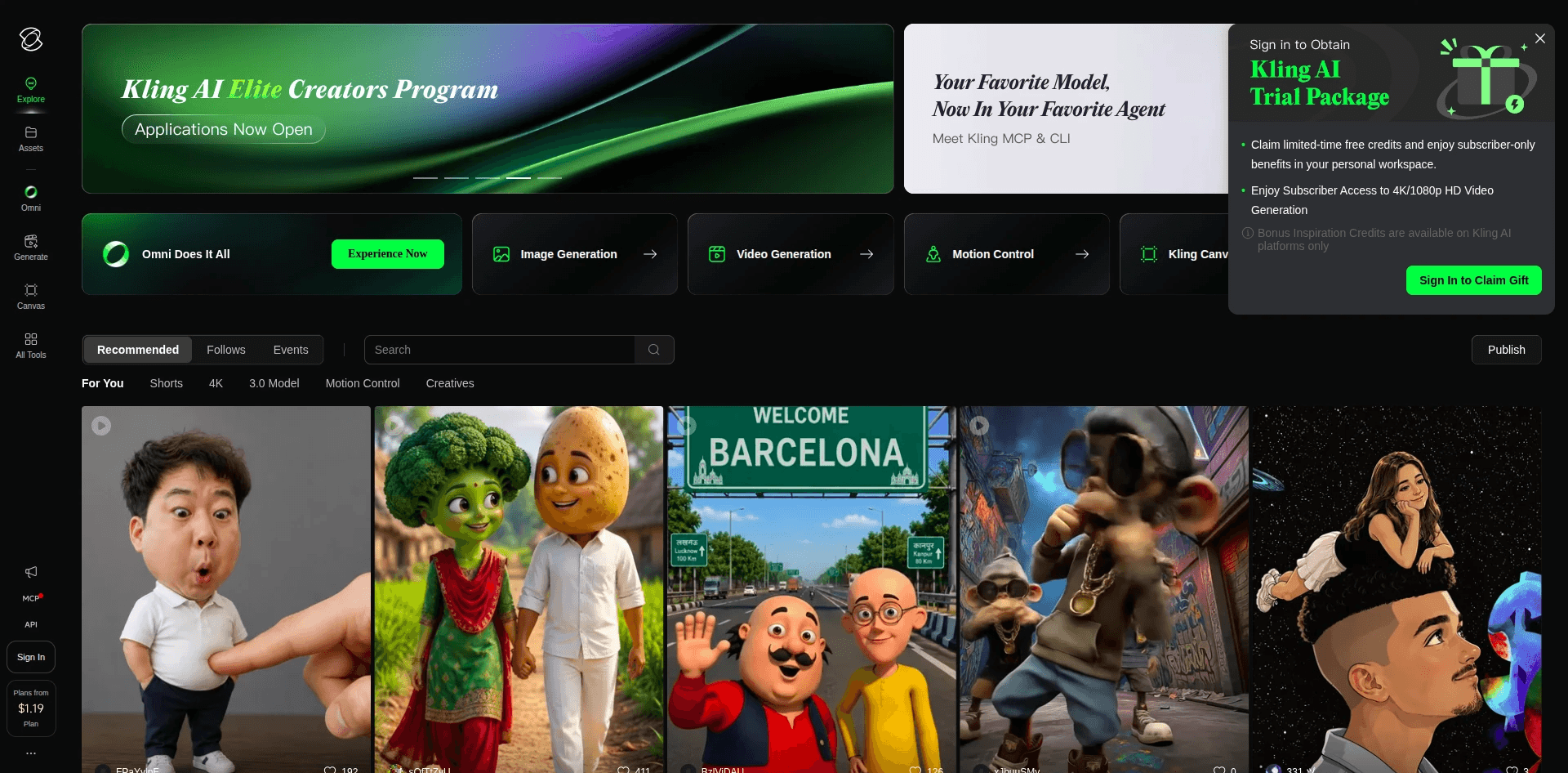Screen dimensions: 1568x773
Task: Open the space girl illustration post
Action: tap(1397, 589)
